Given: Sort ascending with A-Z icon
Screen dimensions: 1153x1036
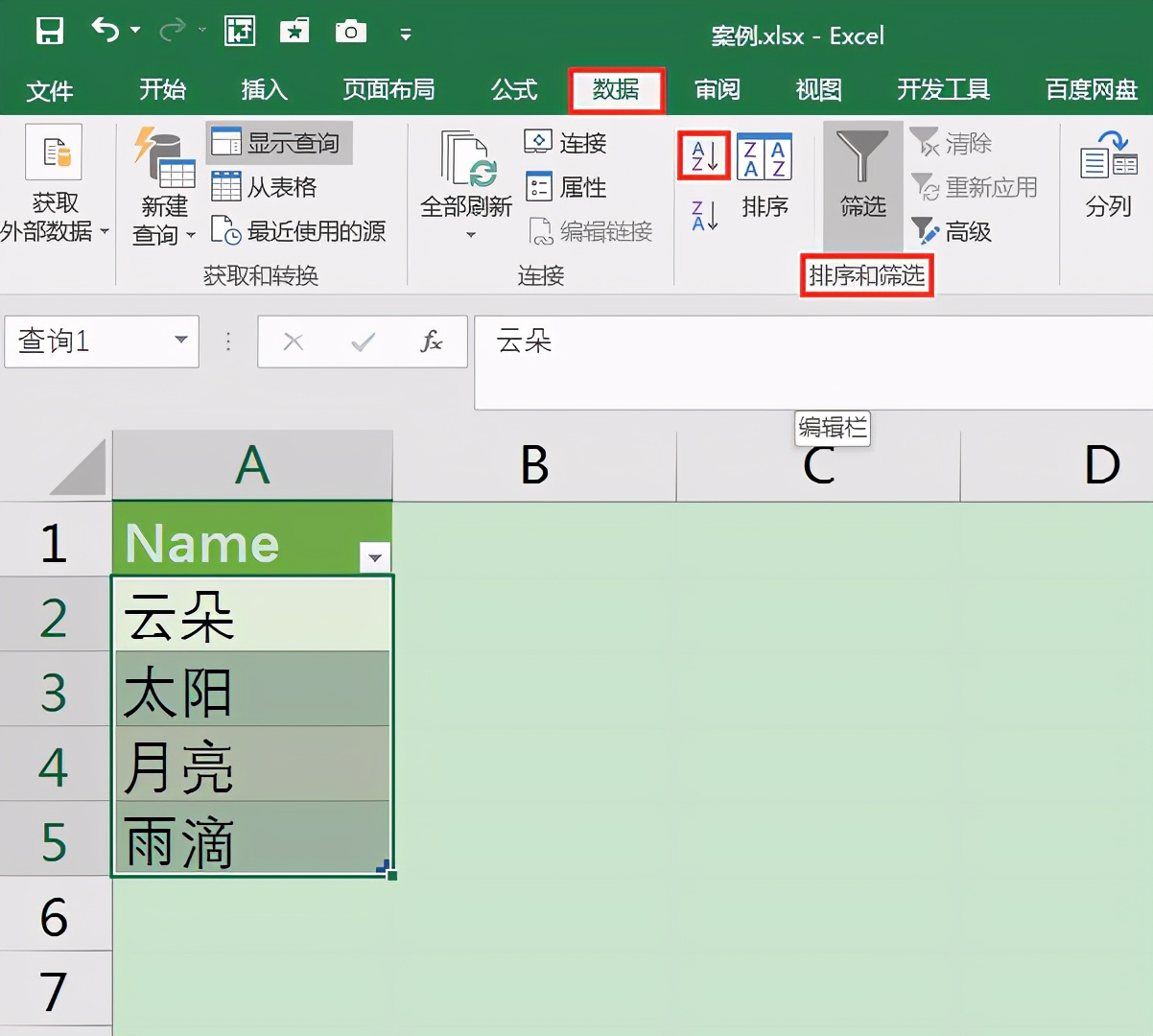Looking at the screenshot, I should pos(705,155).
